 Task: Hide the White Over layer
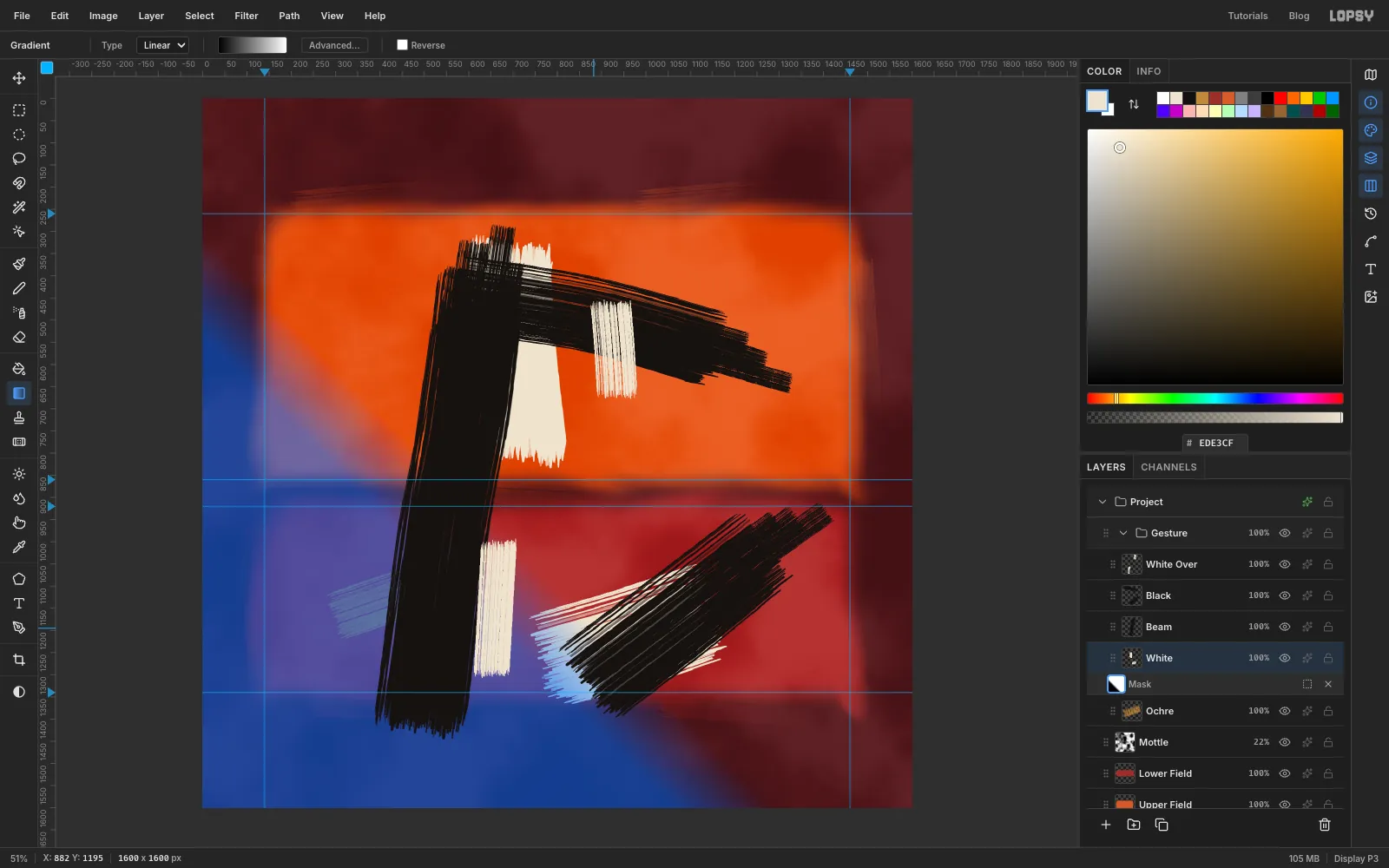(x=1285, y=564)
